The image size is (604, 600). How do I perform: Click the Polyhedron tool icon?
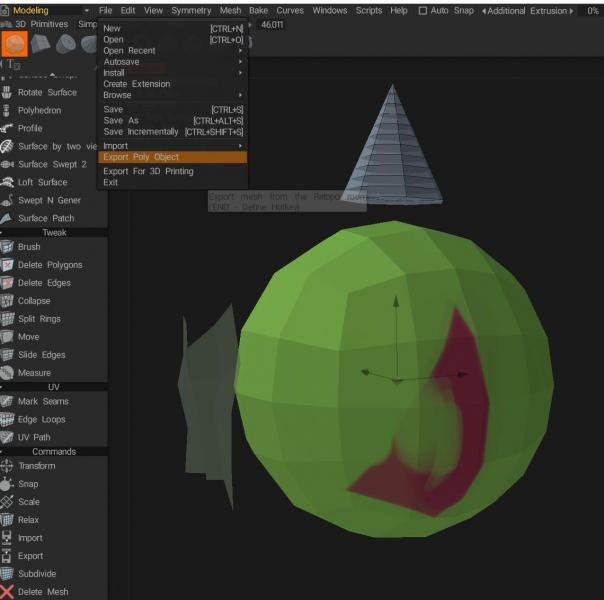click(x=7, y=110)
